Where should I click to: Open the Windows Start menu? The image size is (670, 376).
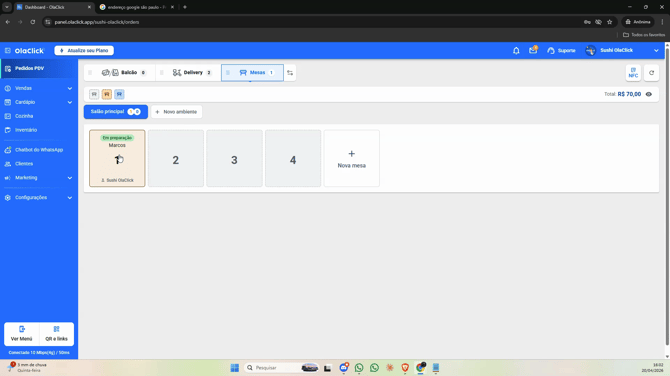[x=235, y=368]
